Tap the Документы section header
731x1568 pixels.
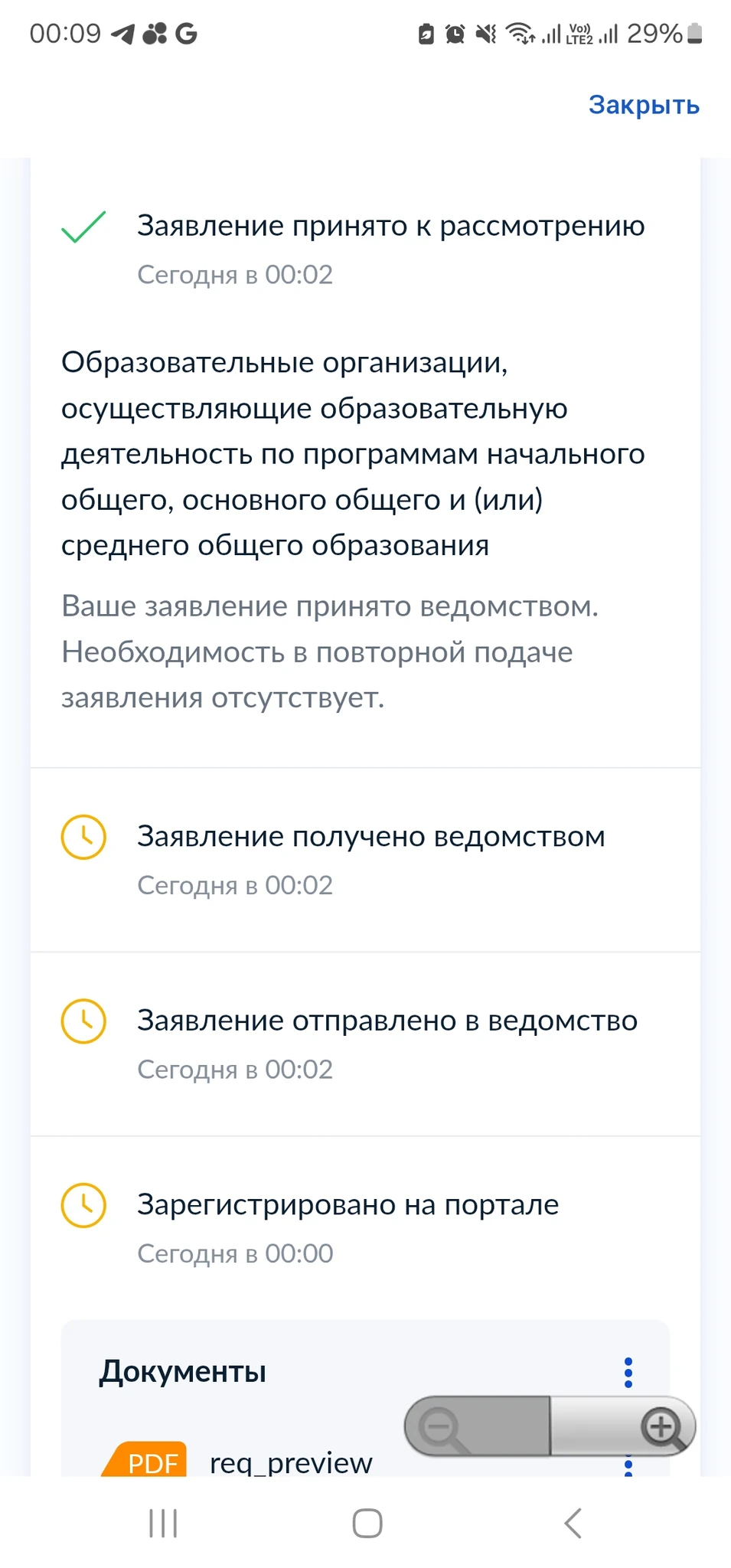tap(183, 1372)
